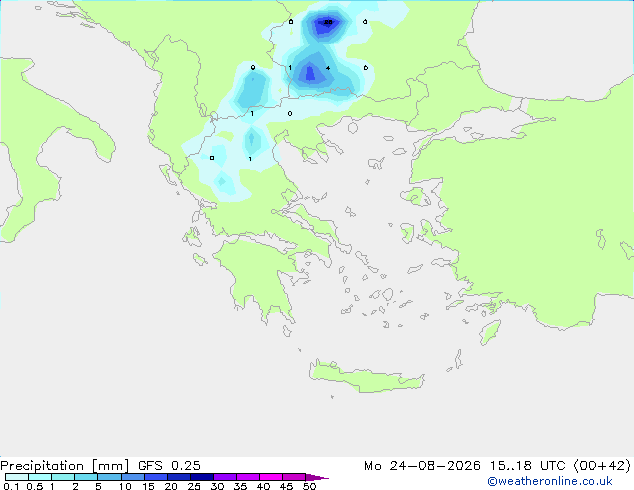This screenshot has height=490, width=634.
Task: Click legend scale label '0.1'
Action: 11,486
